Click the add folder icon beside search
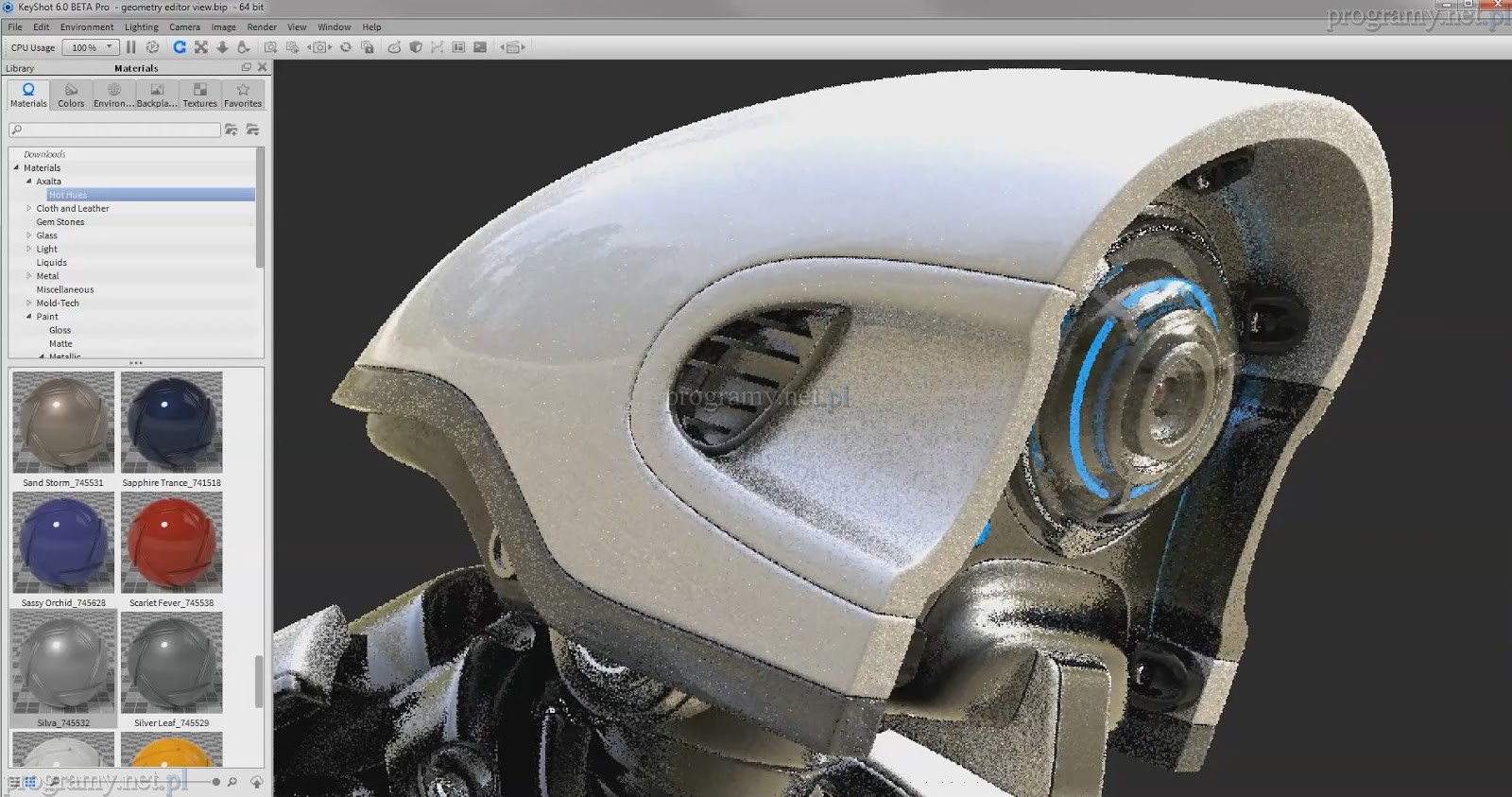 coord(232,130)
